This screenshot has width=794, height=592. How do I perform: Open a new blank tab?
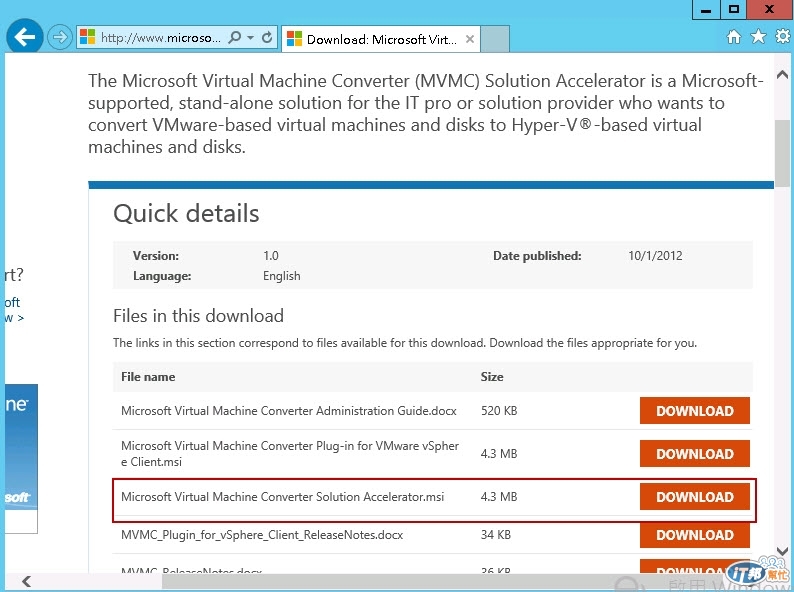[x=495, y=39]
